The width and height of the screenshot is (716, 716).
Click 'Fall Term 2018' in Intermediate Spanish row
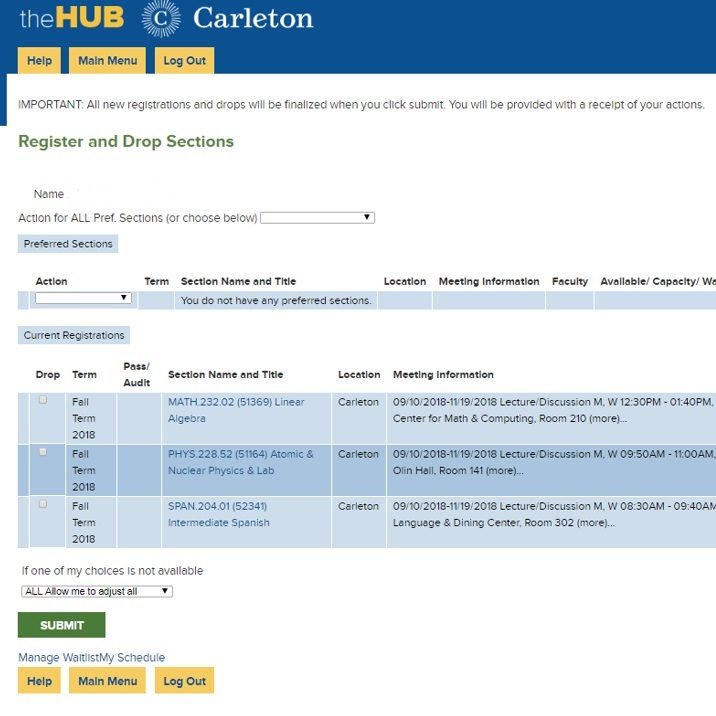[84, 522]
